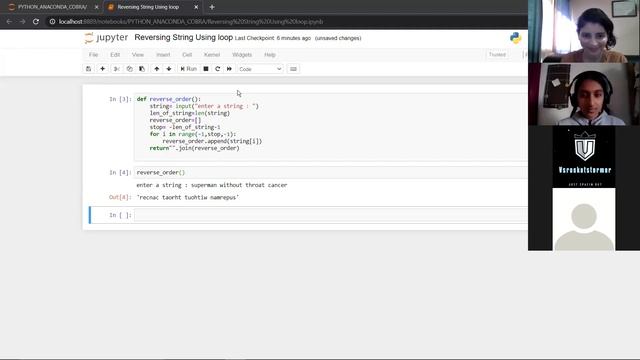Viewport: 640px width, 360px height.
Task: Select the shield logo participant tile
Action: click(x=584, y=157)
